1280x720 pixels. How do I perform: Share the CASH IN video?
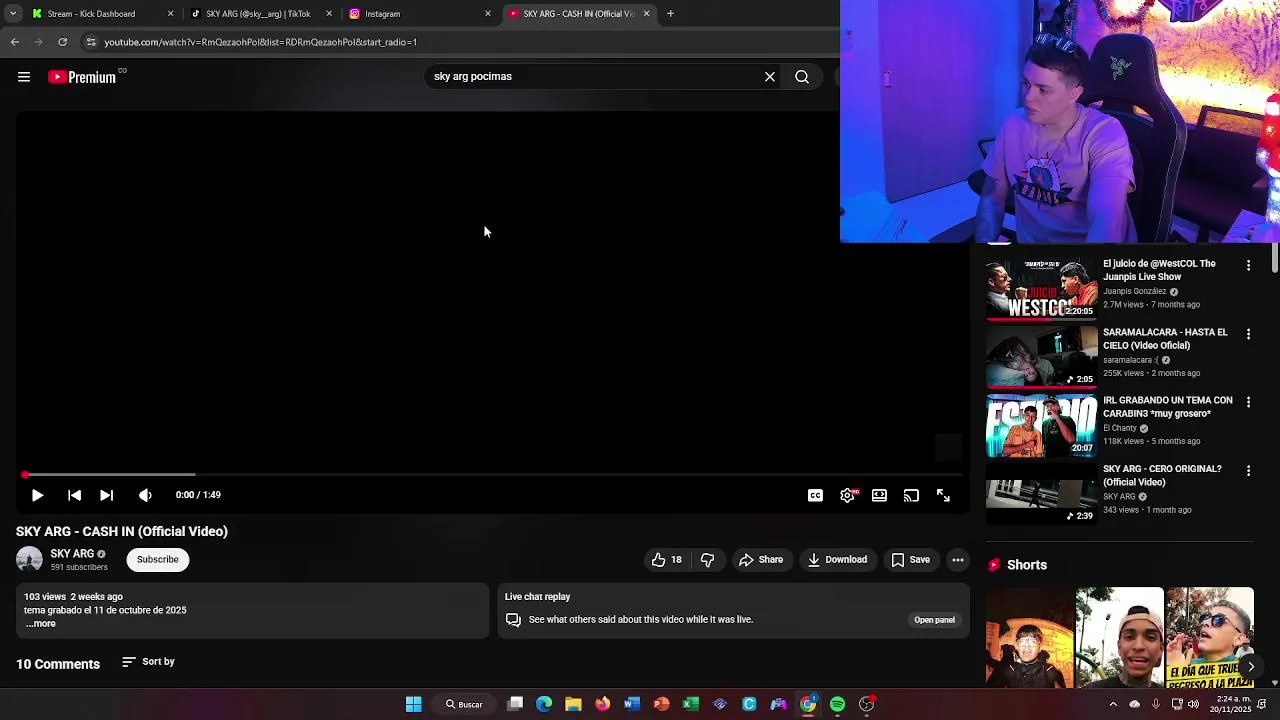point(761,560)
